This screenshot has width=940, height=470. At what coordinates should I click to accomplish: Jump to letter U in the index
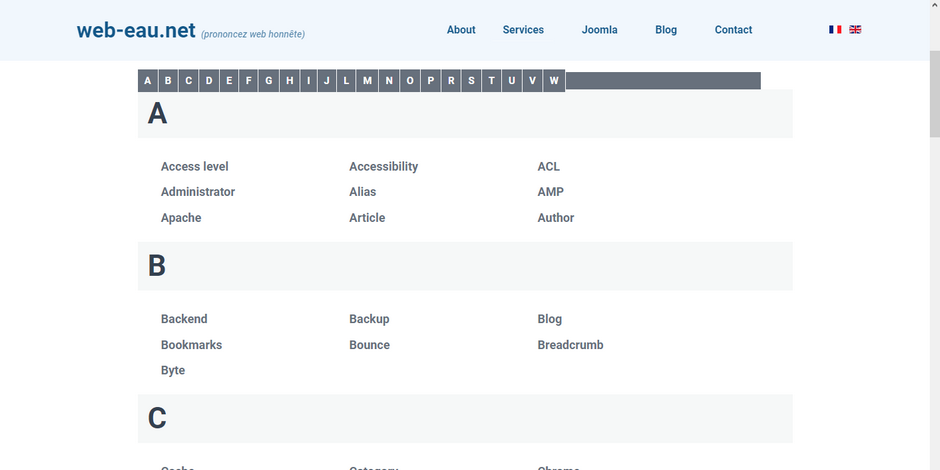(511, 81)
